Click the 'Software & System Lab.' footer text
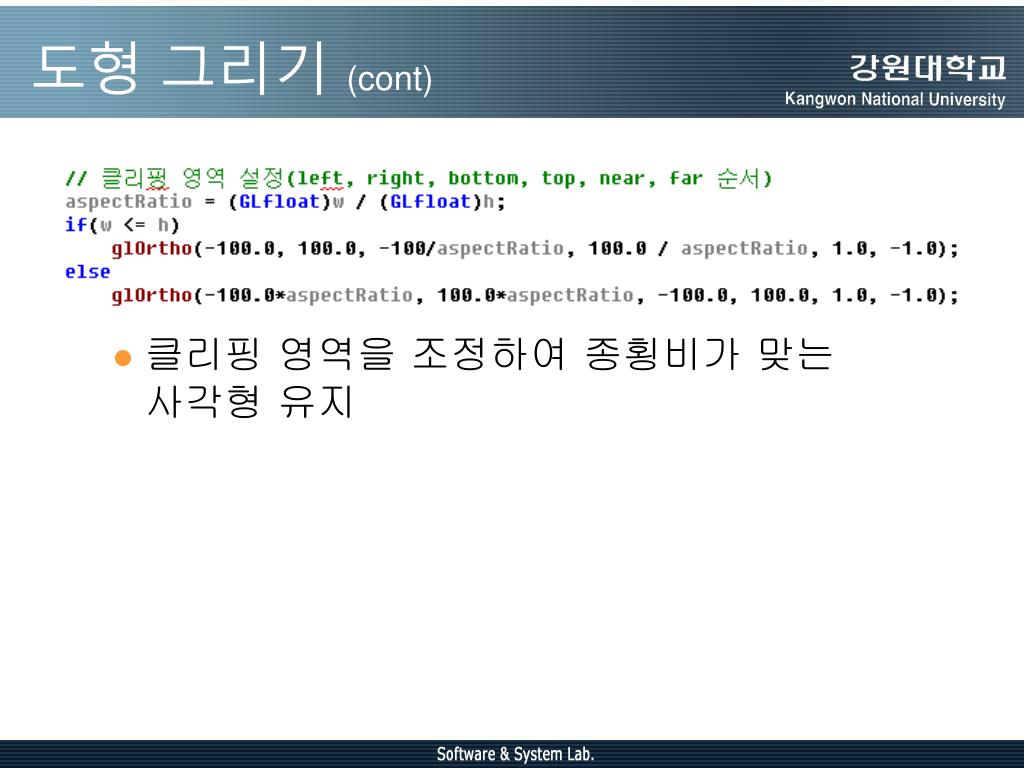This screenshot has height=768, width=1024. point(515,754)
